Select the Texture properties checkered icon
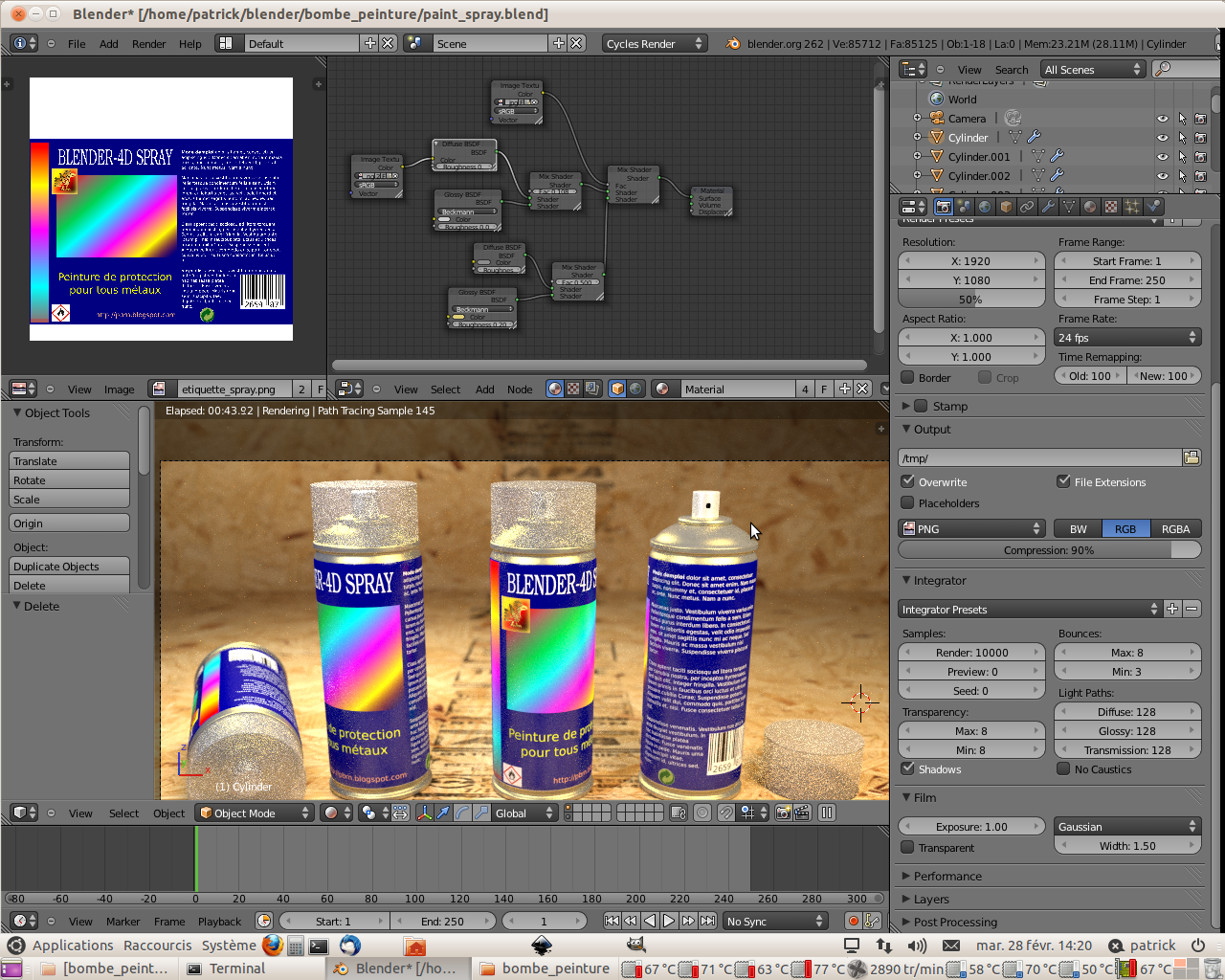Viewport: 1225px width, 980px height. 1111,206
